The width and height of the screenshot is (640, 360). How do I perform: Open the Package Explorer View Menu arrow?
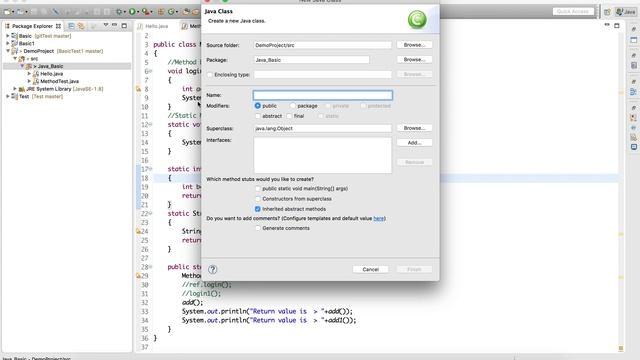click(106, 25)
